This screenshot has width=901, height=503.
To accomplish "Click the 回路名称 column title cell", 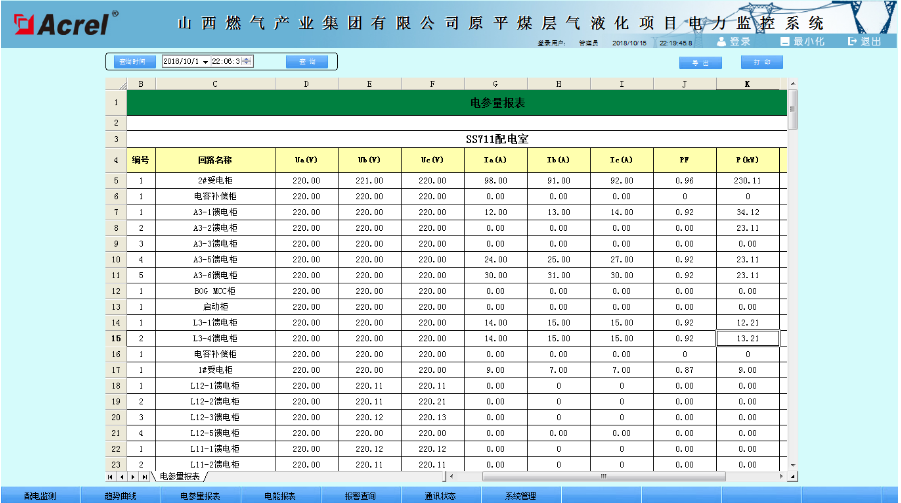I will 215,160.
